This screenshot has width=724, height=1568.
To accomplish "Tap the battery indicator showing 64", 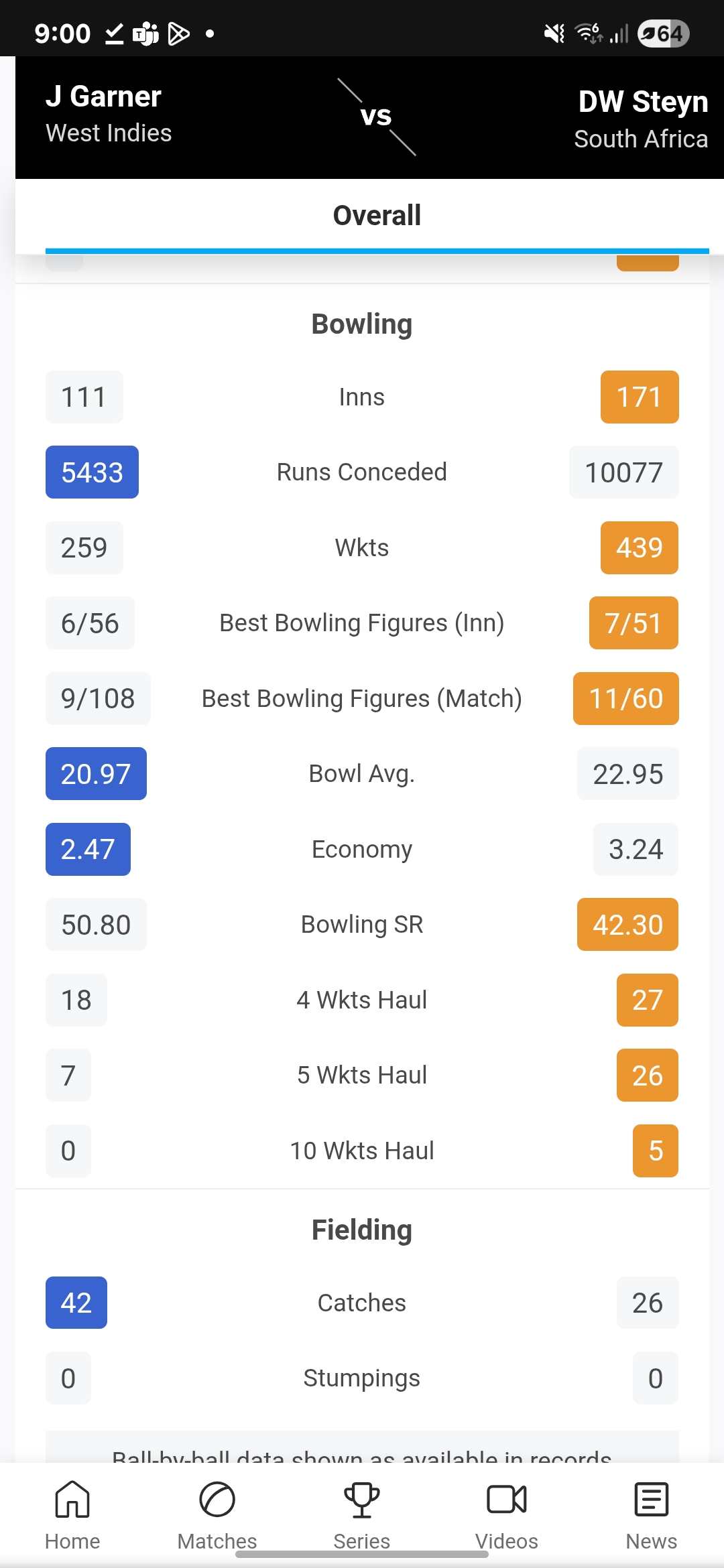I will pos(663,34).
